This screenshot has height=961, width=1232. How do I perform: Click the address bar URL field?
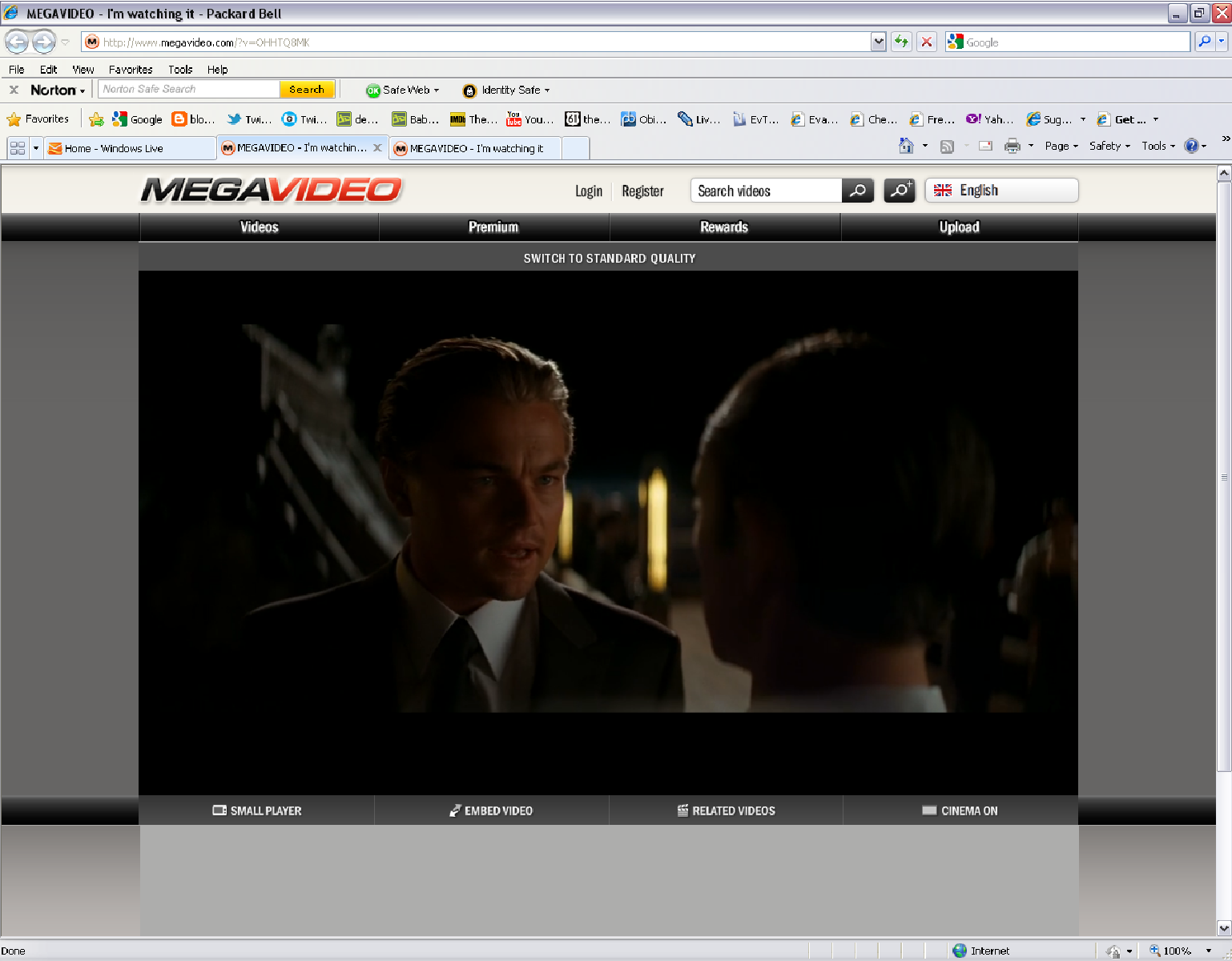[x=476, y=42]
